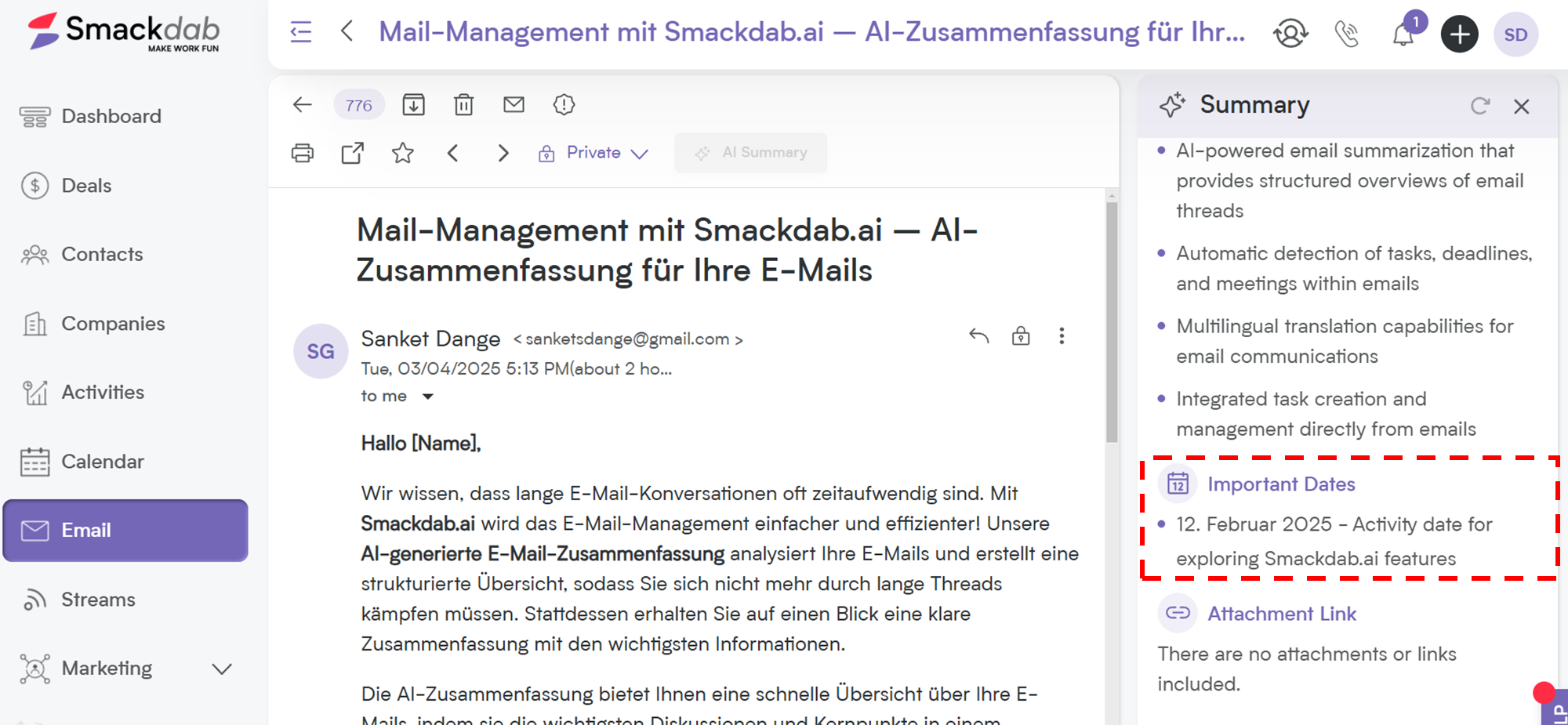Return to inbox with back arrow
Screen dimensions: 1568x725
point(303,104)
